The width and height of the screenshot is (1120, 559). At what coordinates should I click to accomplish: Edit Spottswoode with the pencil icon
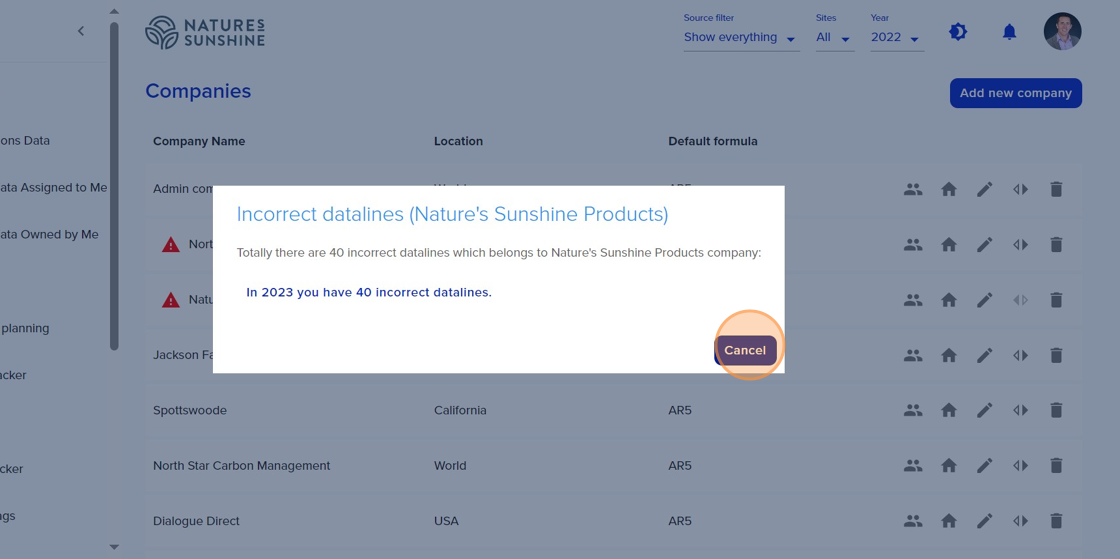pos(985,411)
